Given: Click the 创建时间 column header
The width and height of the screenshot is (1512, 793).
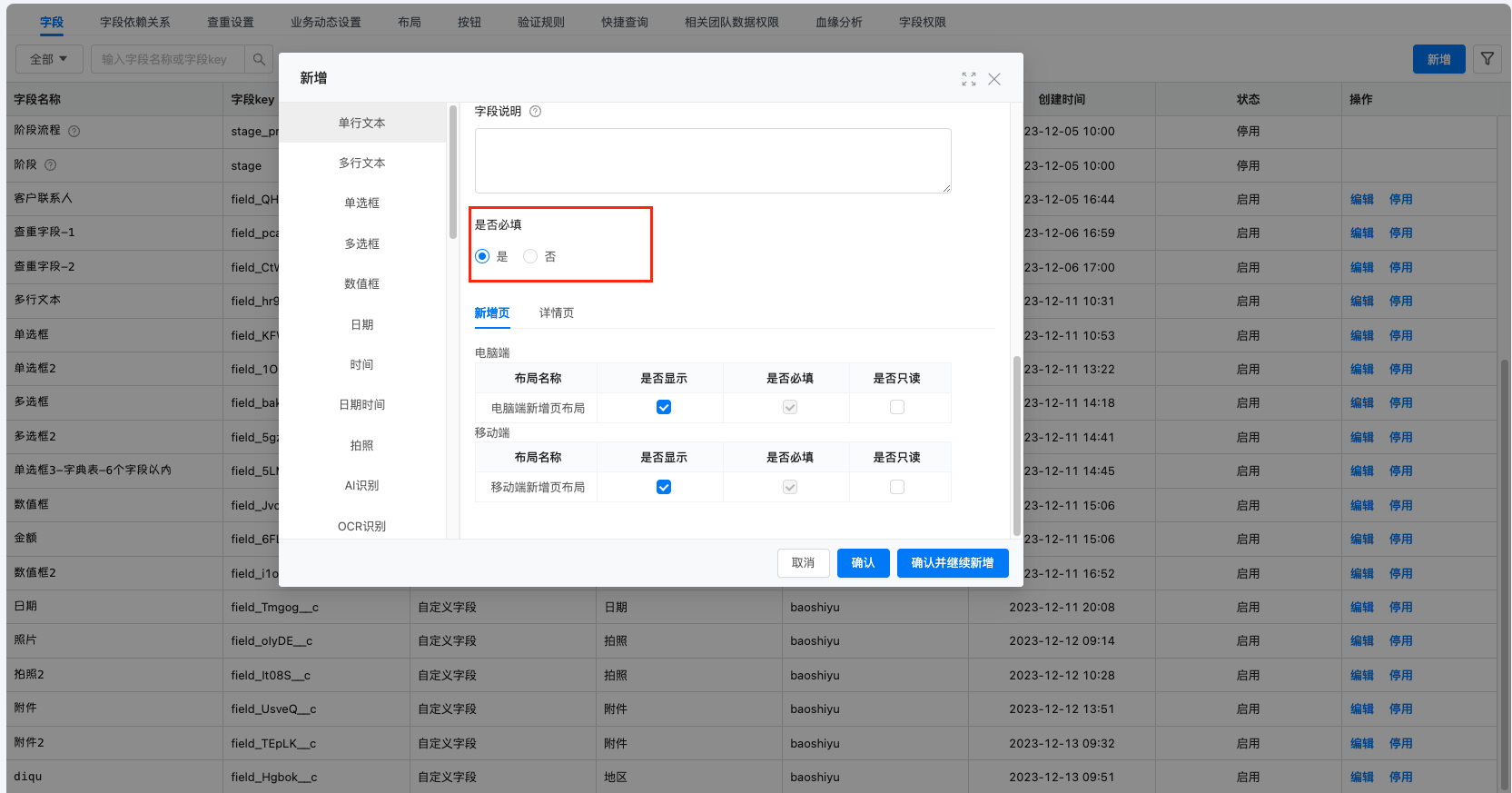Looking at the screenshot, I should point(1062,99).
